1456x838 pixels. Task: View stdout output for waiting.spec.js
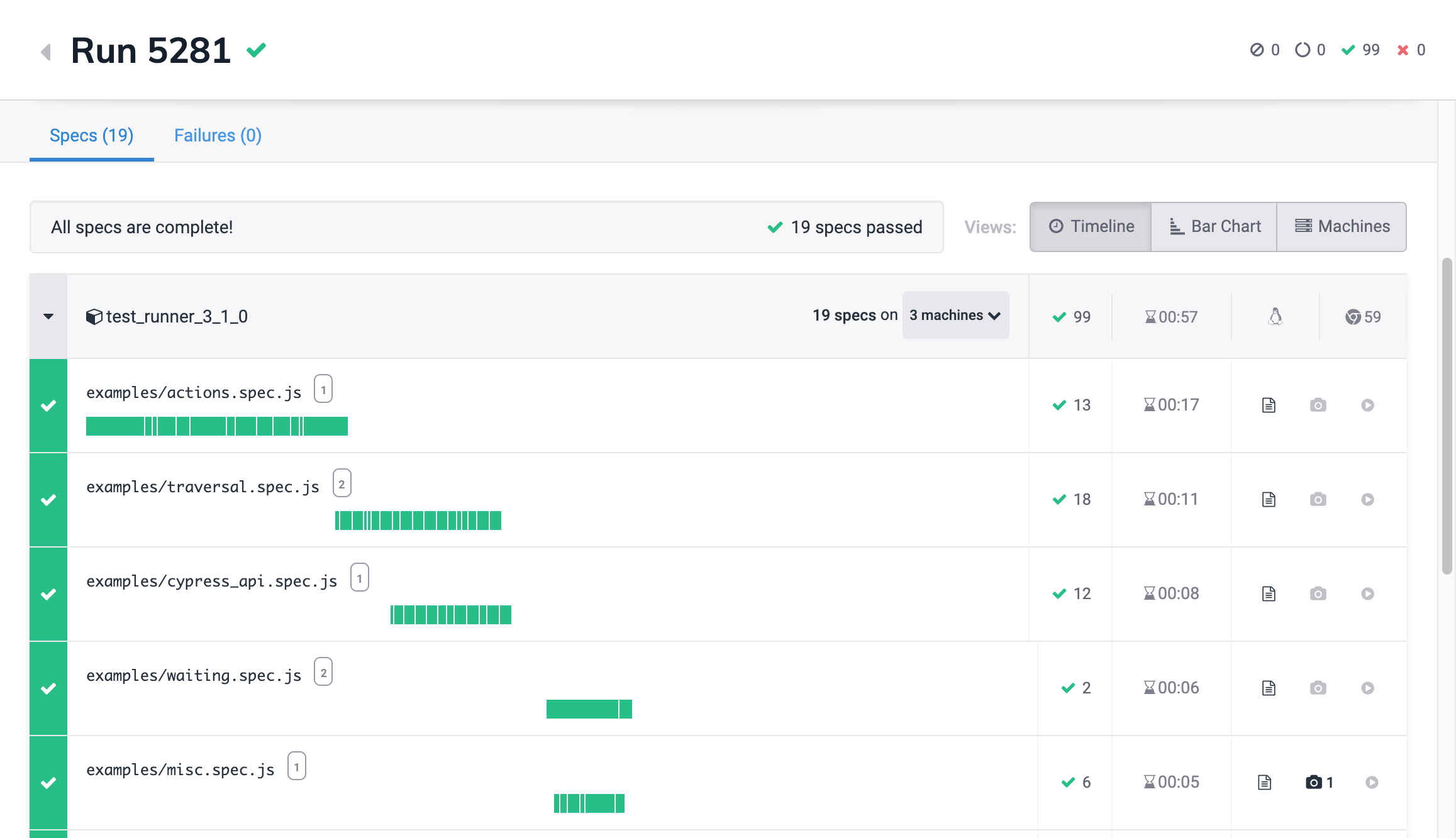coord(1269,688)
